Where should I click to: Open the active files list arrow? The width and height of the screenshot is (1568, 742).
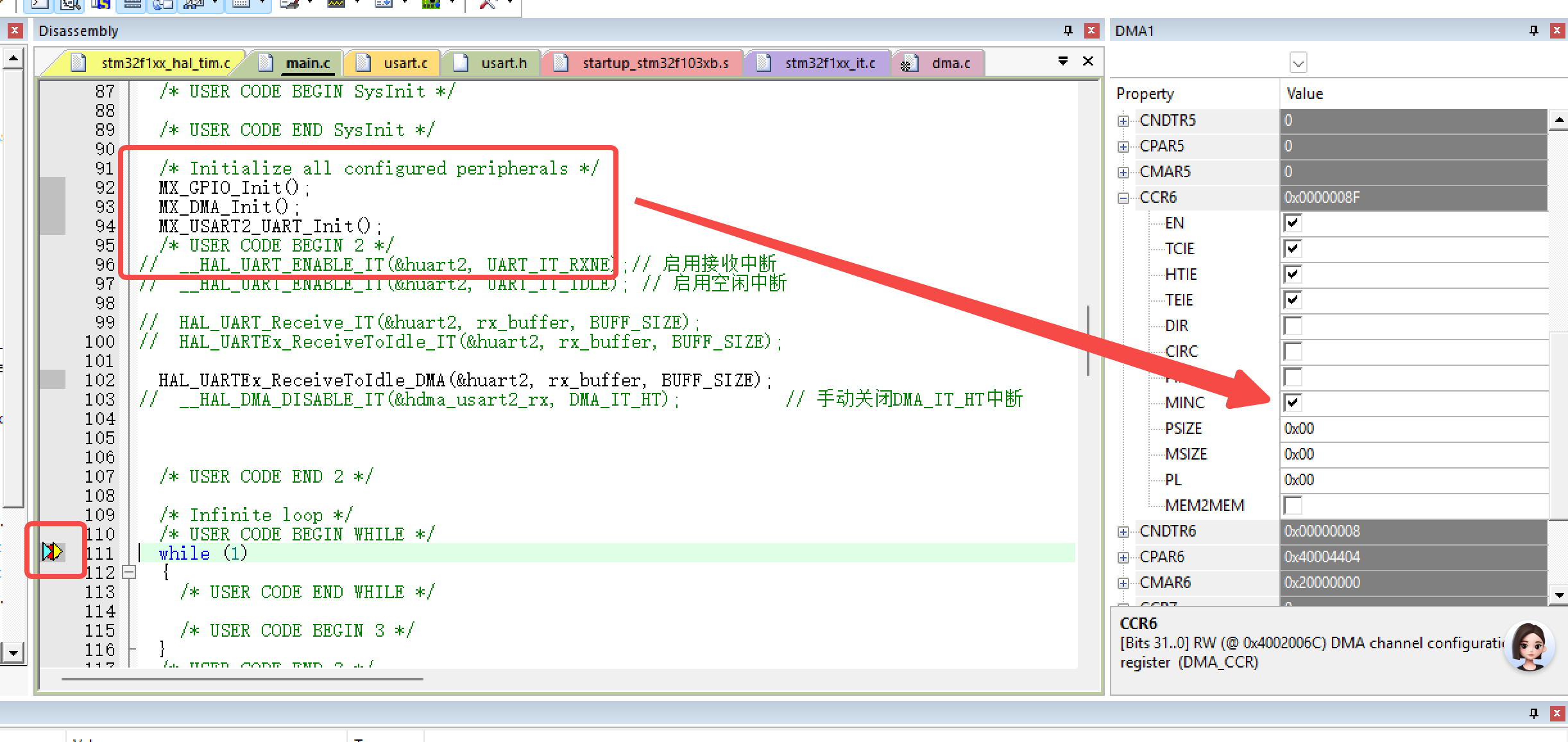pyautogui.click(x=1063, y=61)
